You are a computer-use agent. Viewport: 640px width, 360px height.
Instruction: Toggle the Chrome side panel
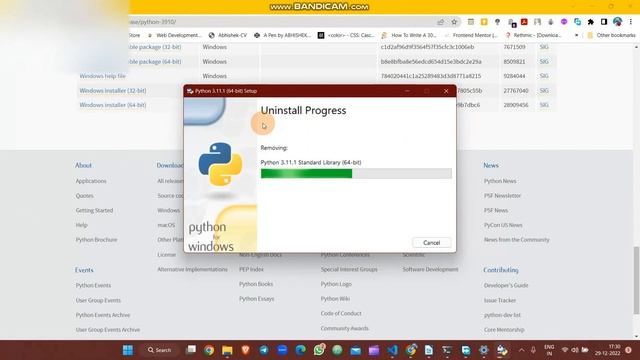604,22
